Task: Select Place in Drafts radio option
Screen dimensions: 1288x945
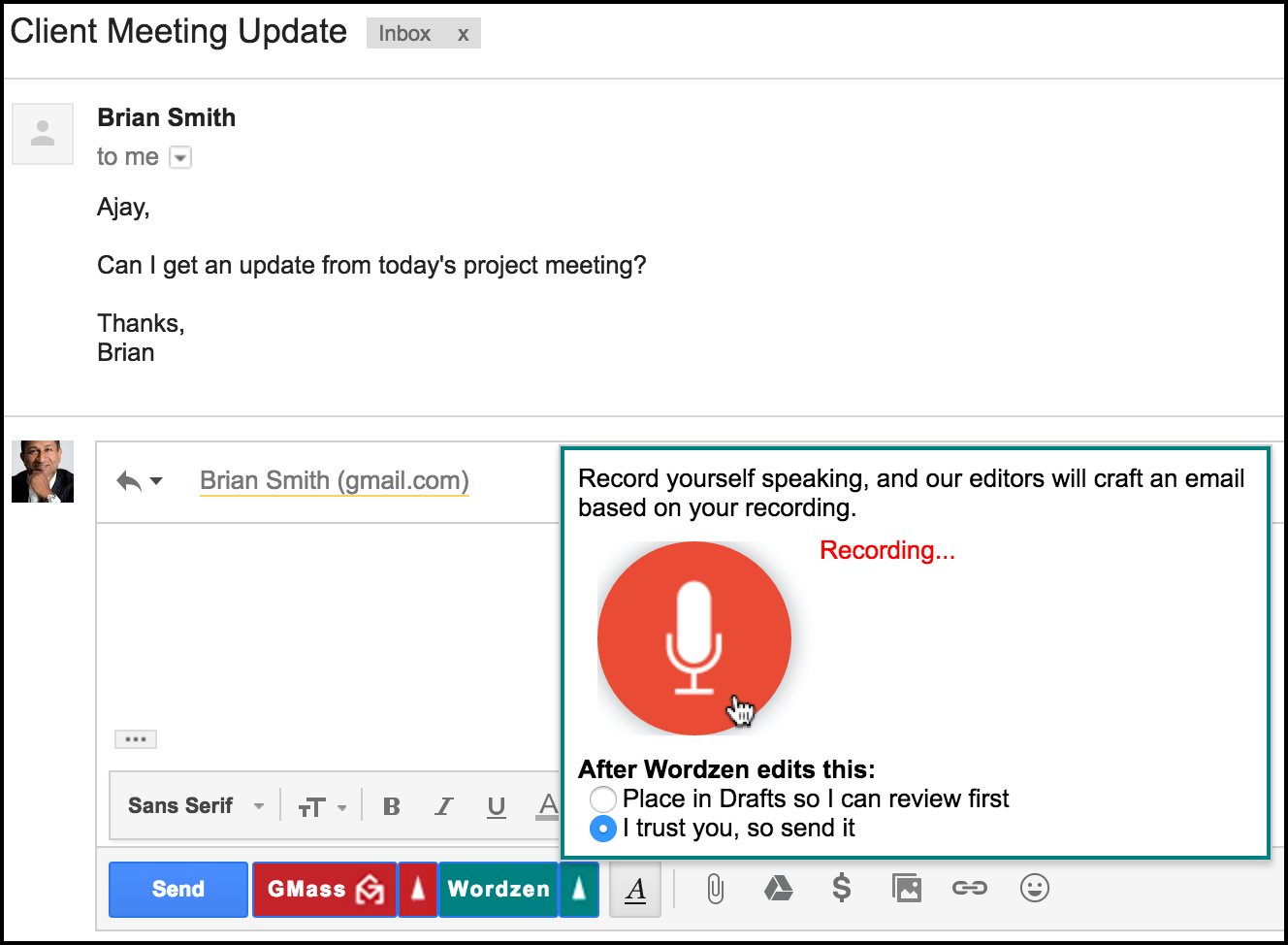Action: [603, 798]
